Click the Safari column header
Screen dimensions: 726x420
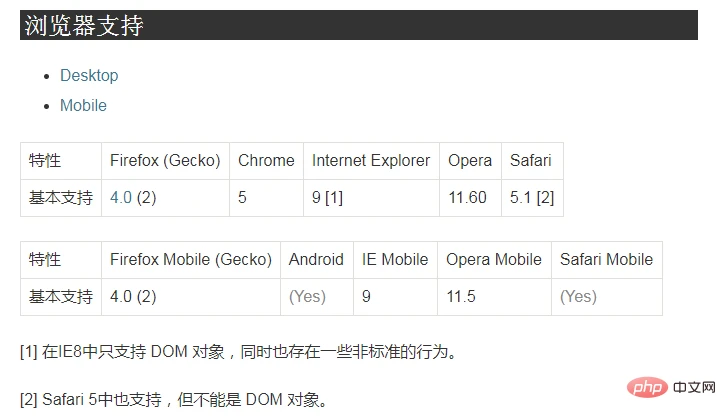pyautogui.click(x=532, y=161)
